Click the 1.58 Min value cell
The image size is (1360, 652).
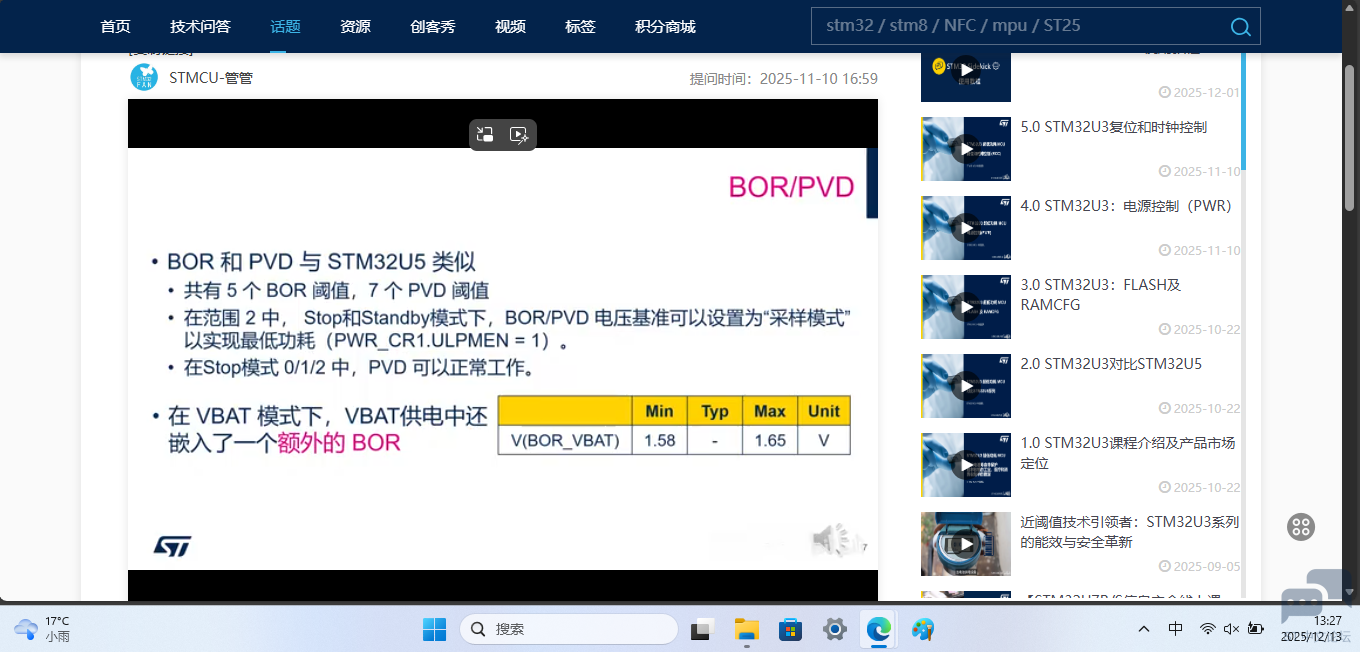[659, 440]
